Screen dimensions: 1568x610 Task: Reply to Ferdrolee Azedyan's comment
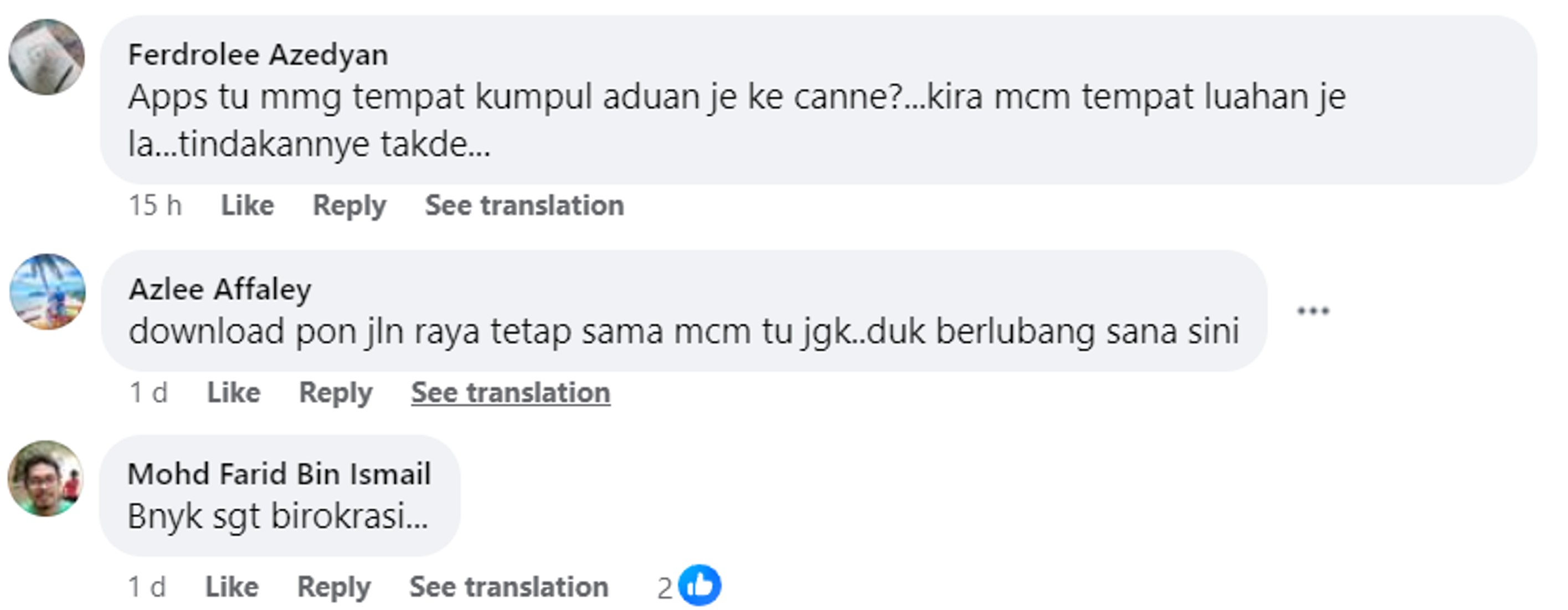(x=349, y=205)
